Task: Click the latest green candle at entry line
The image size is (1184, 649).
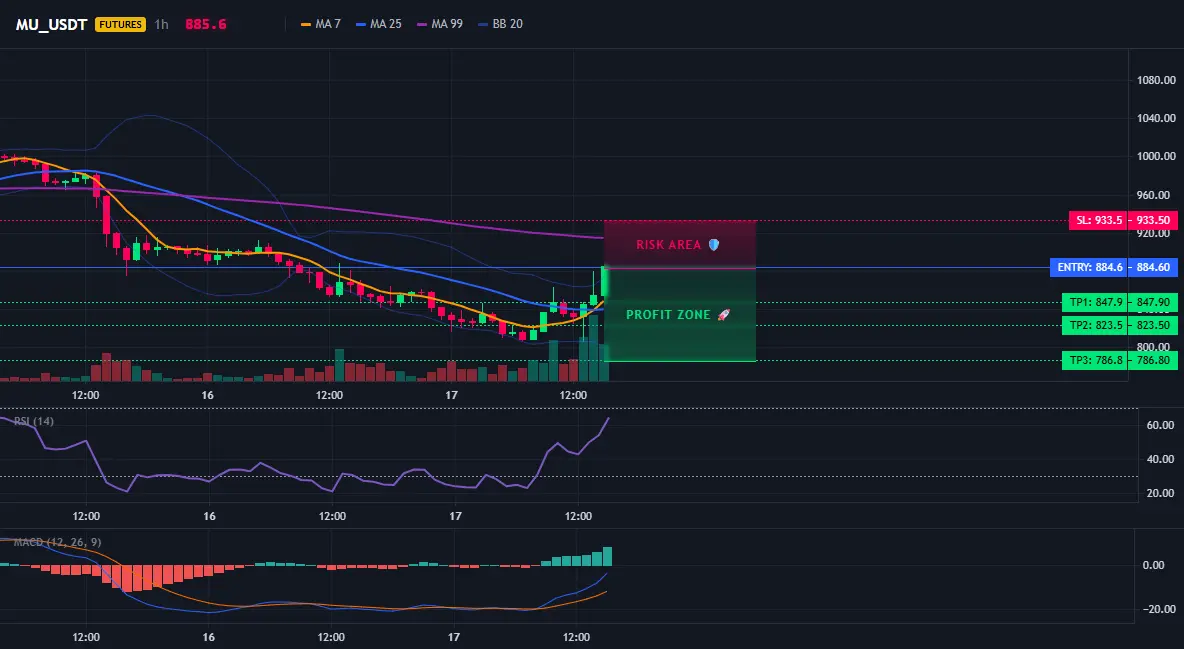Action: pyautogui.click(x=604, y=281)
